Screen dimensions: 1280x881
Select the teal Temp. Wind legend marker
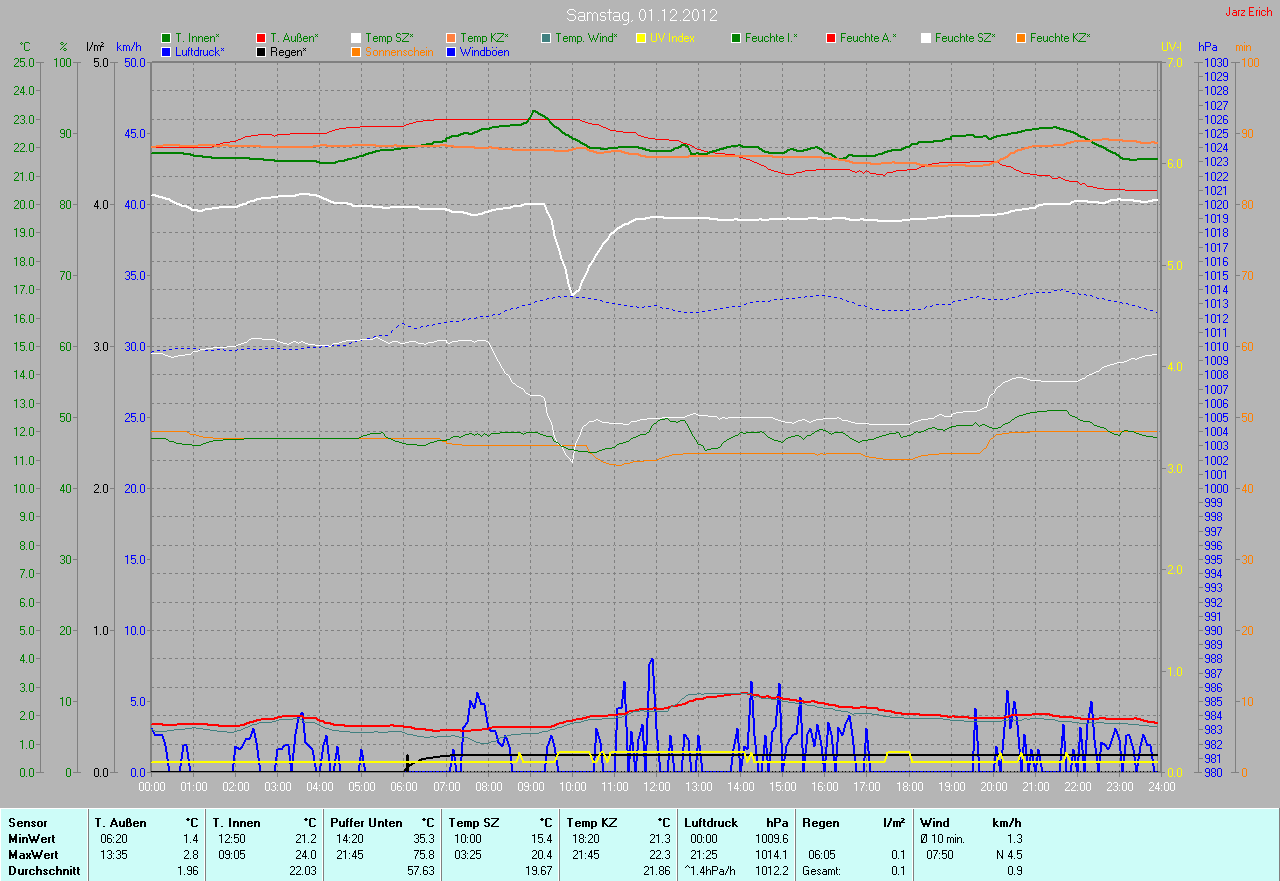(x=546, y=38)
